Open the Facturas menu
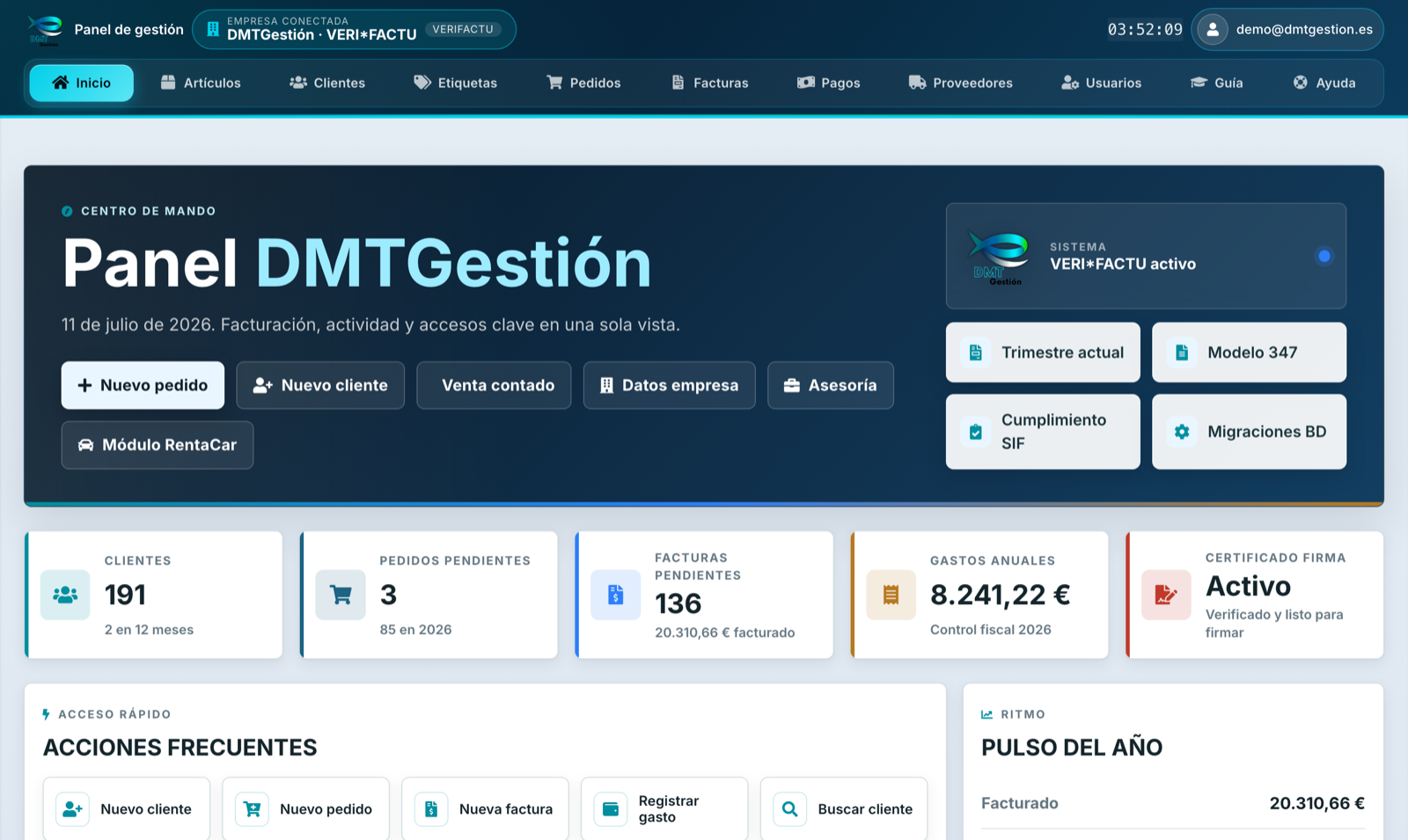Screen dimensions: 1408x840 709,83
